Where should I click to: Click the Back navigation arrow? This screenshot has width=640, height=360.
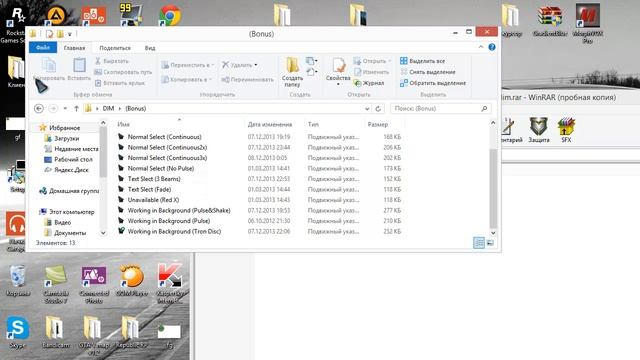39,108
